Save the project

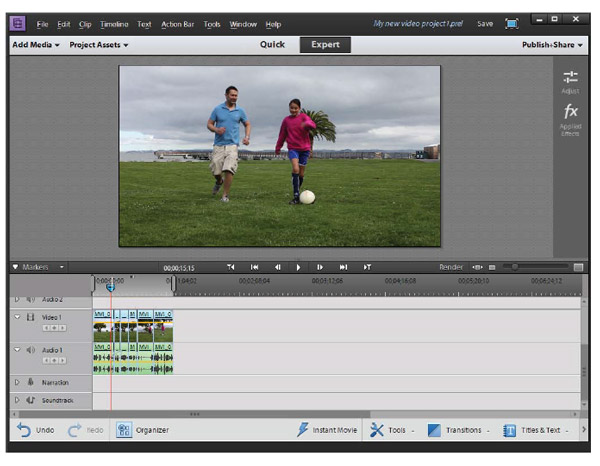485,24
